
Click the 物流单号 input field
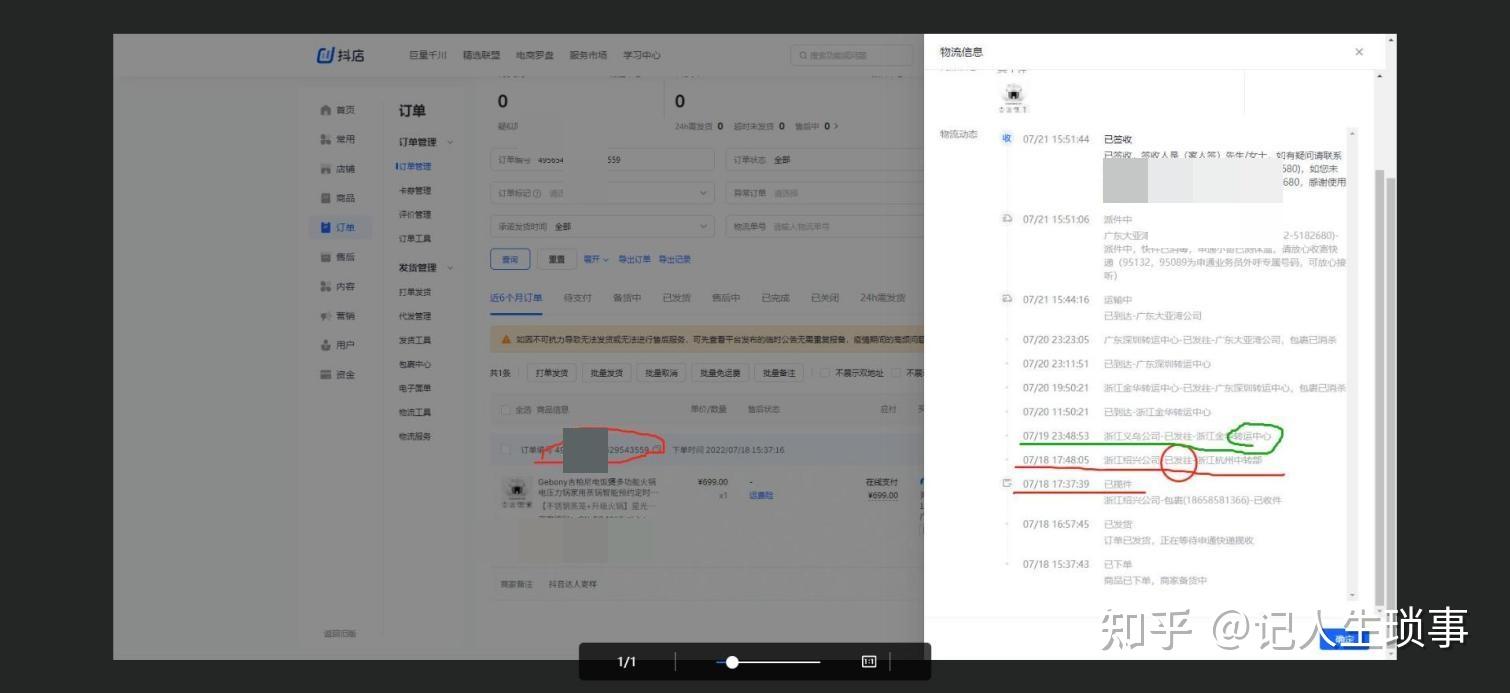825,227
